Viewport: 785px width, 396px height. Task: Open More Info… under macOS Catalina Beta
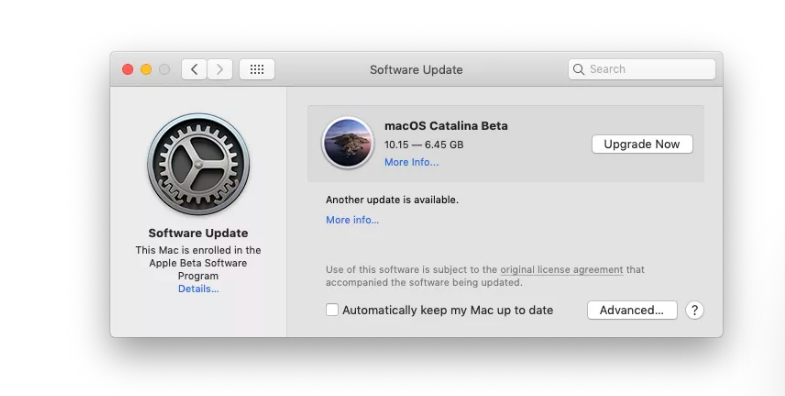tap(412, 162)
